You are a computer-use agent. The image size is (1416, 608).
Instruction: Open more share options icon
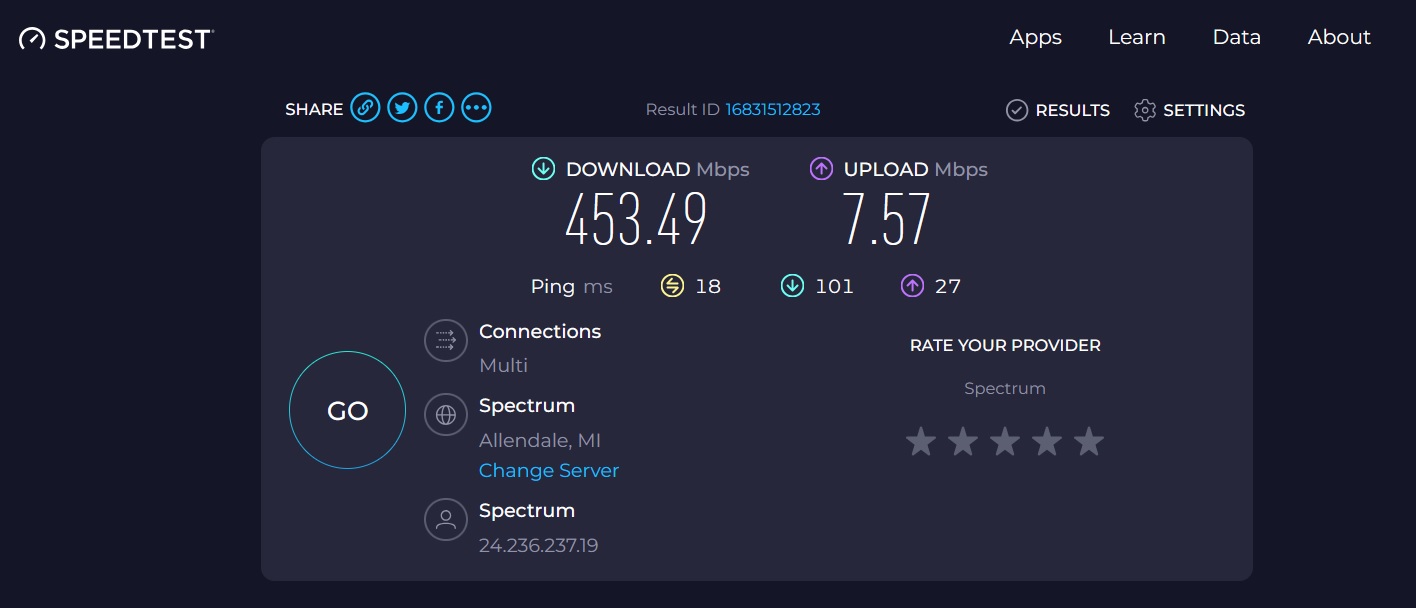[x=476, y=108]
